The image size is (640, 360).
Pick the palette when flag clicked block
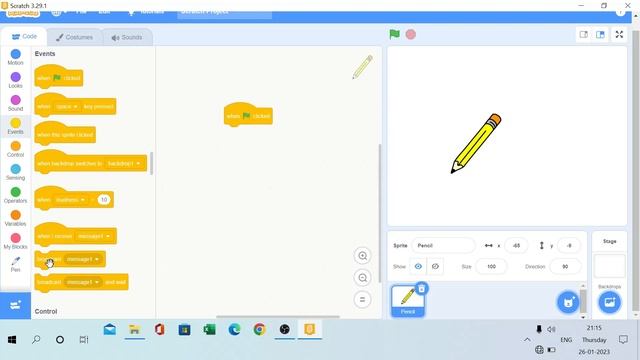59,76
